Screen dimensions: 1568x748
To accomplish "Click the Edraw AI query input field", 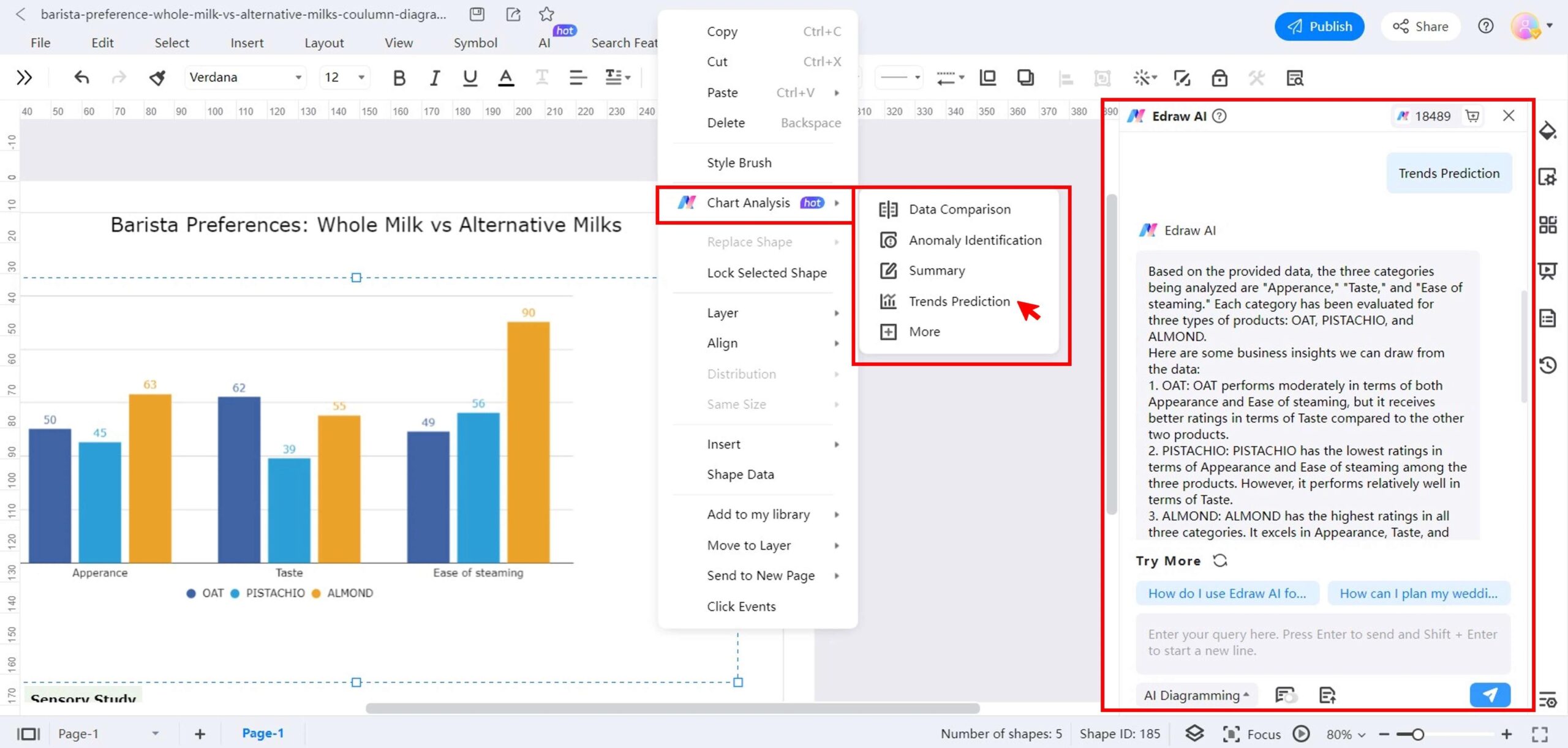I will click(1323, 641).
